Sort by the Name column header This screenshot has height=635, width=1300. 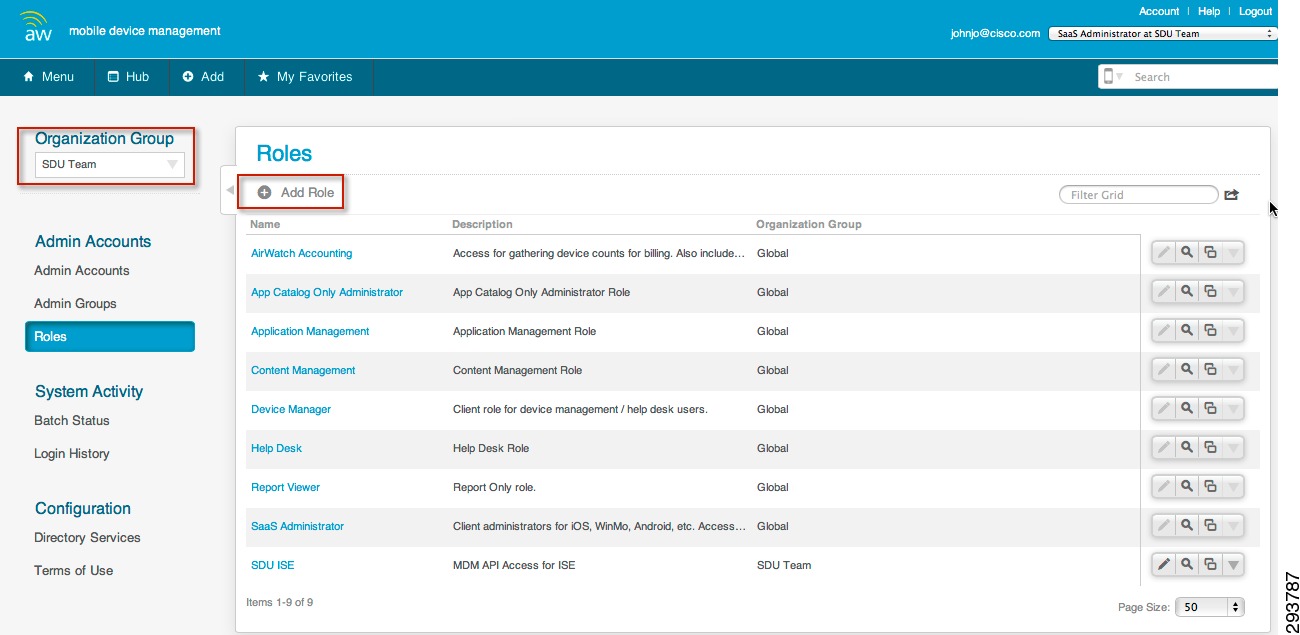click(x=265, y=225)
